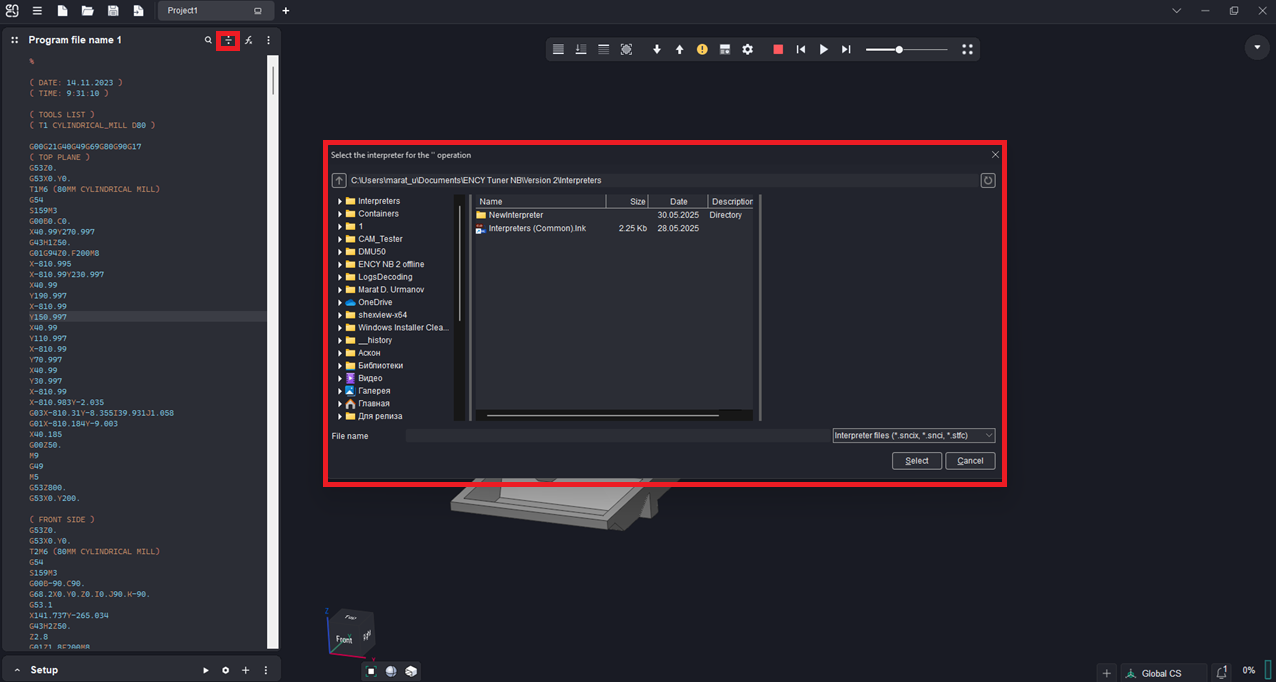The width and height of the screenshot is (1277, 683).
Task: Expand the CAM_Tester folder in tree
Action: point(340,239)
